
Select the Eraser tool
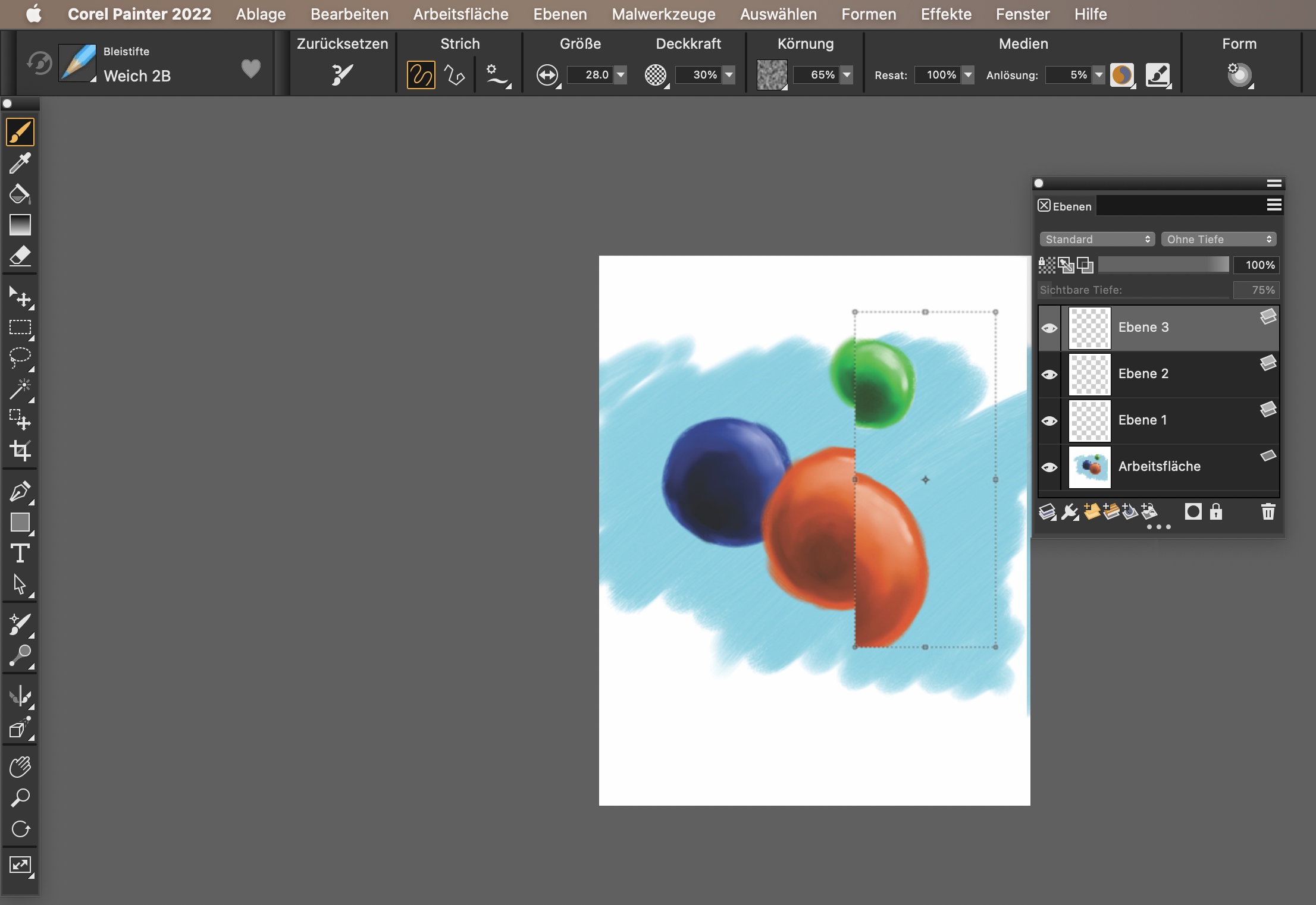(x=20, y=256)
